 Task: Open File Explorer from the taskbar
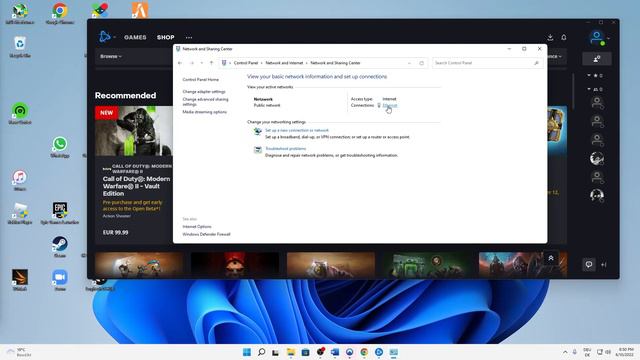click(x=291, y=352)
